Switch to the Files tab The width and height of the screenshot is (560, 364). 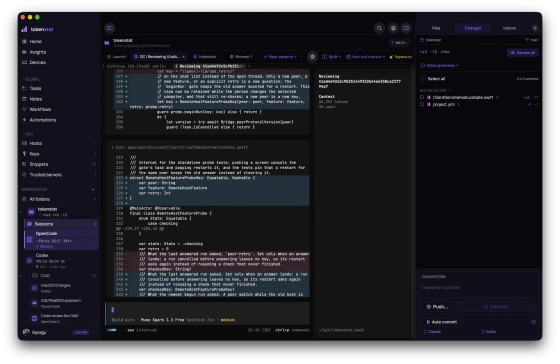pyautogui.click(x=436, y=28)
